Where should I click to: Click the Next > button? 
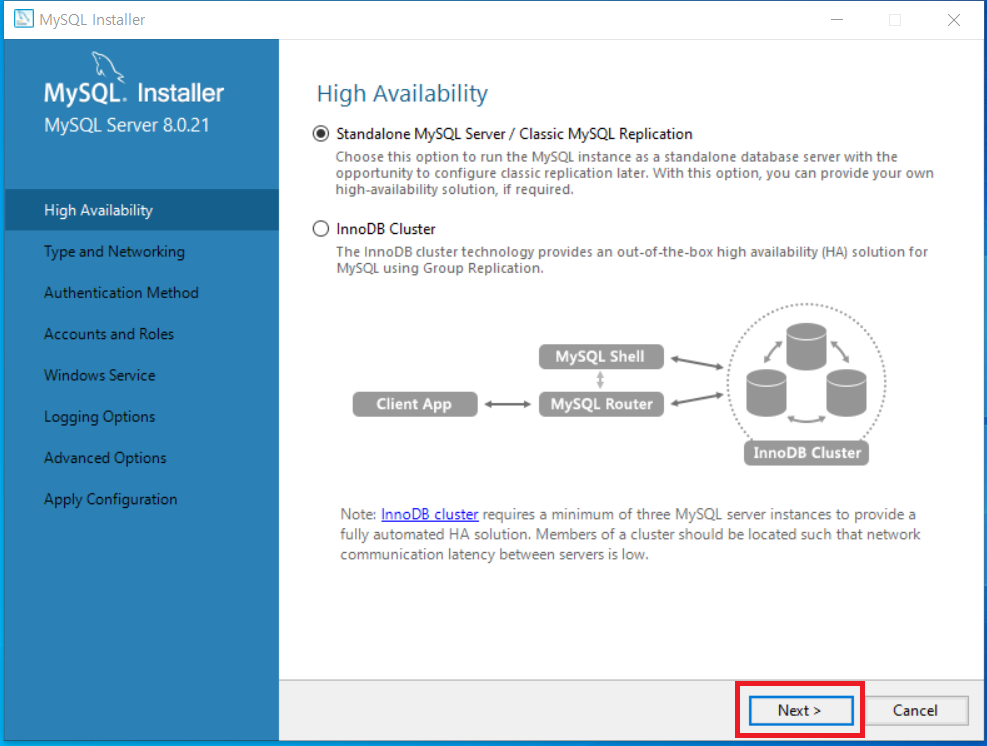pos(801,710)
